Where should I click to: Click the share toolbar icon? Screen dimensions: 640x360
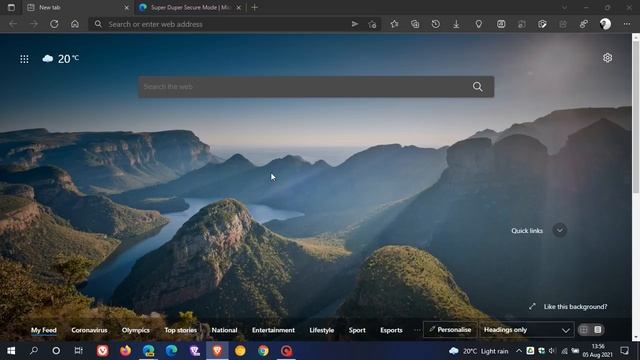pyautogui.click(x=584, y=24)
